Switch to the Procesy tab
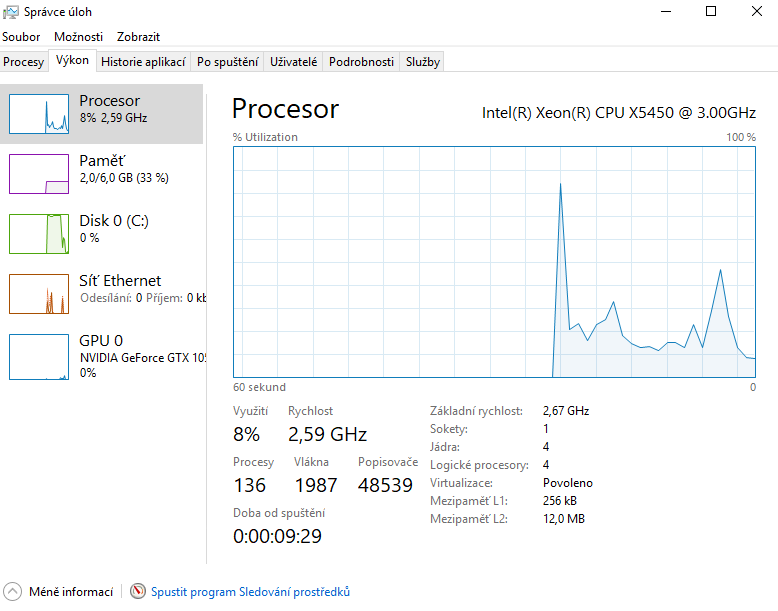The height and width of the screenshot is (611, 778). coord(24,62)
